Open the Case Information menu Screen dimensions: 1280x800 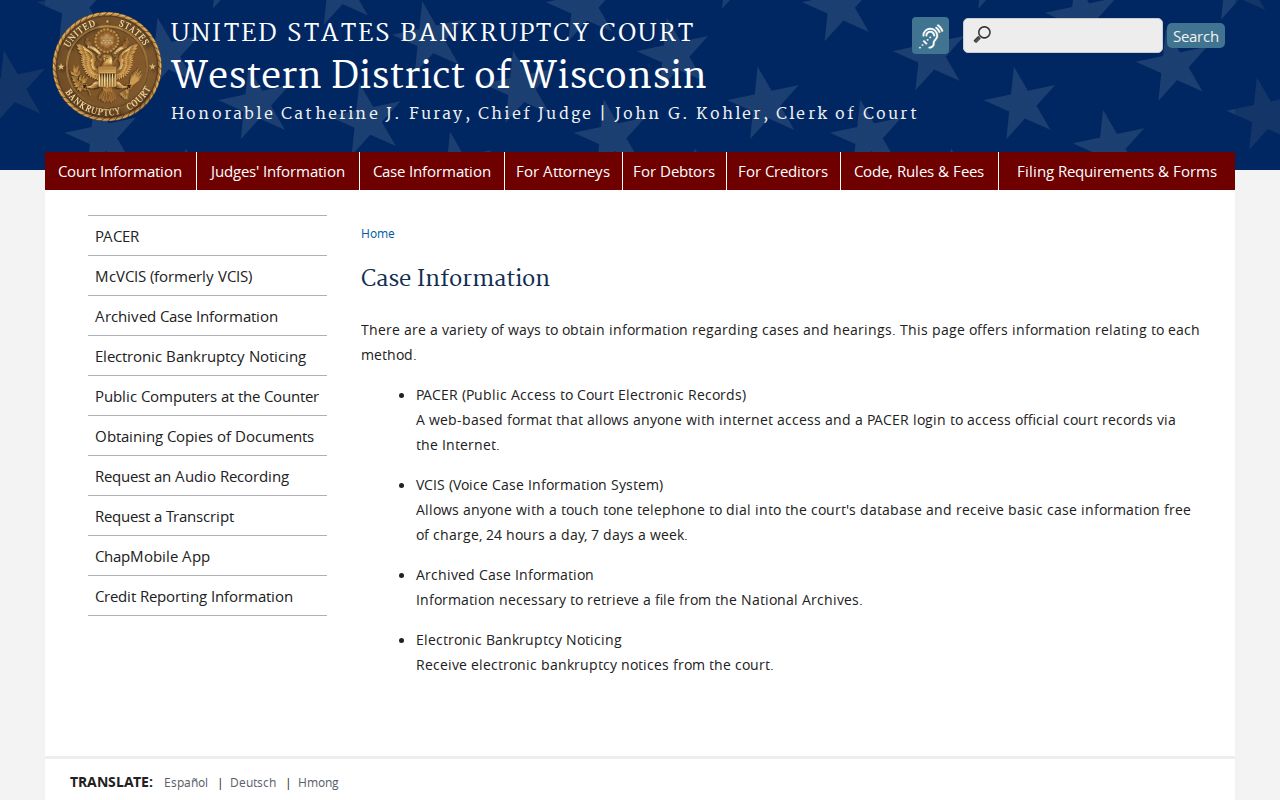pyautogui.click(x=432, y=171)
